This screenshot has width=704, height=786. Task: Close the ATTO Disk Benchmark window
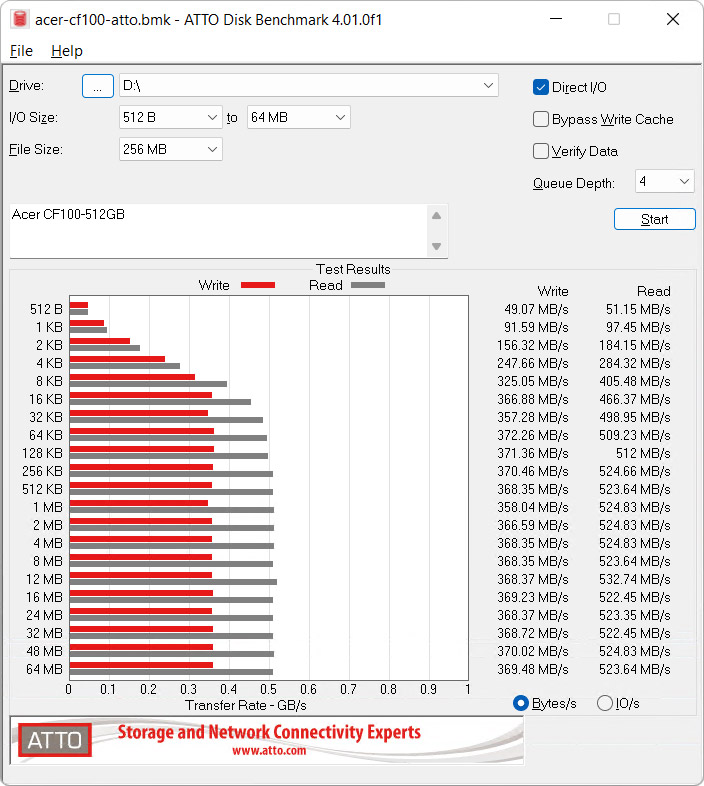pyautogui.click(x=673, y=19)
